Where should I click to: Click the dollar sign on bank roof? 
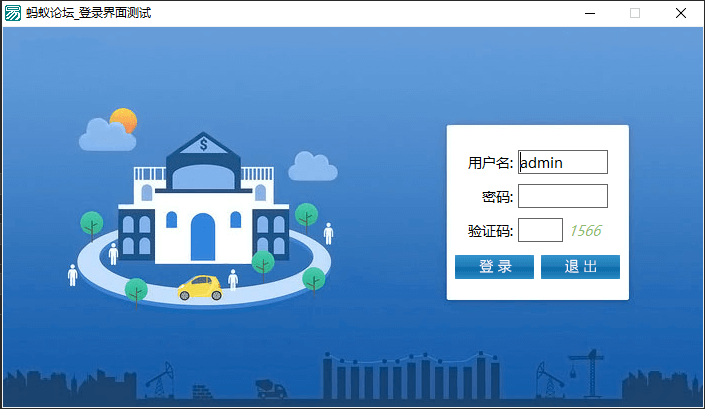(x=204, y=145)
